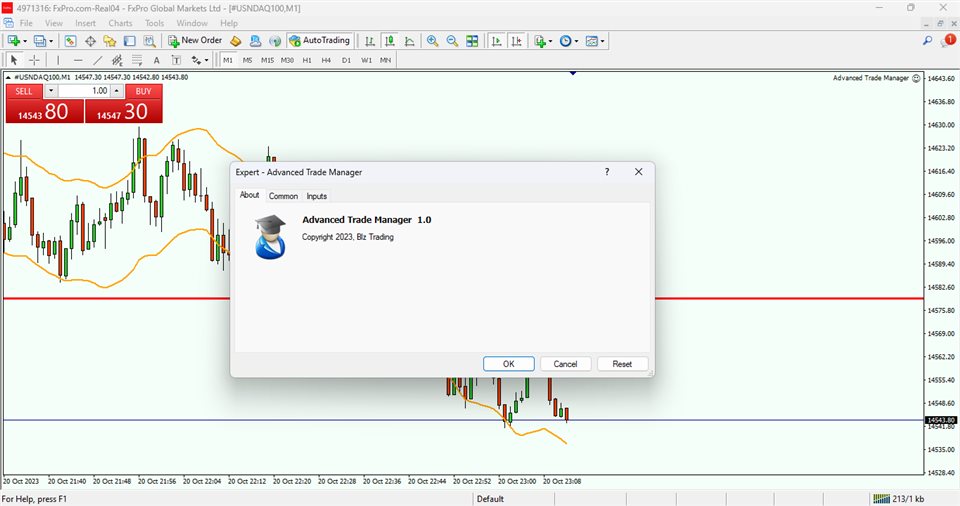Open the Terminal panel icon
This screenshot has width=960, height=506.
point(129,41)
